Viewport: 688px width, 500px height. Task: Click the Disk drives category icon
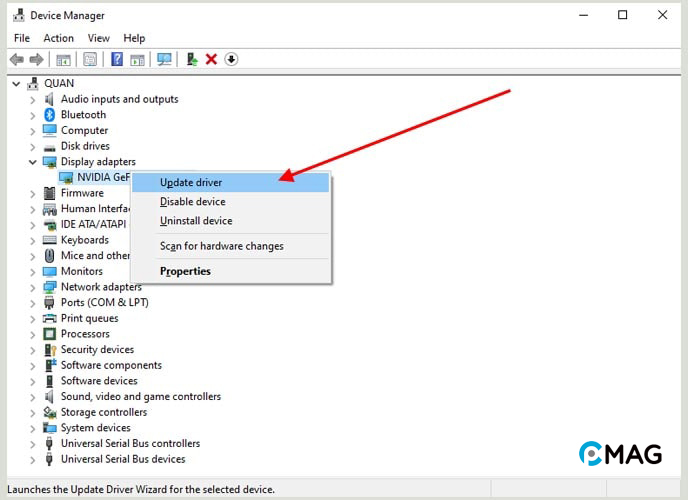tap(50, 147)
